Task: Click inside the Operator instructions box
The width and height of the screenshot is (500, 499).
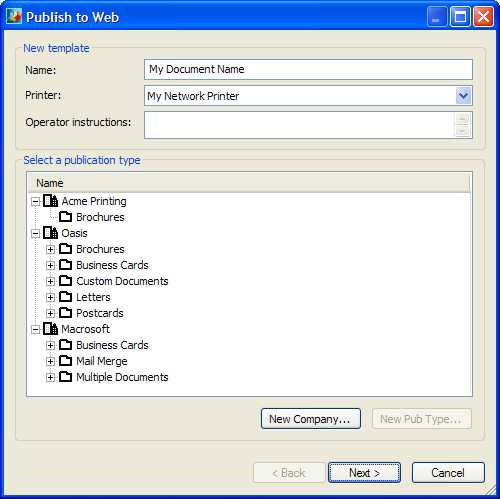Action: tap(299, 125)
